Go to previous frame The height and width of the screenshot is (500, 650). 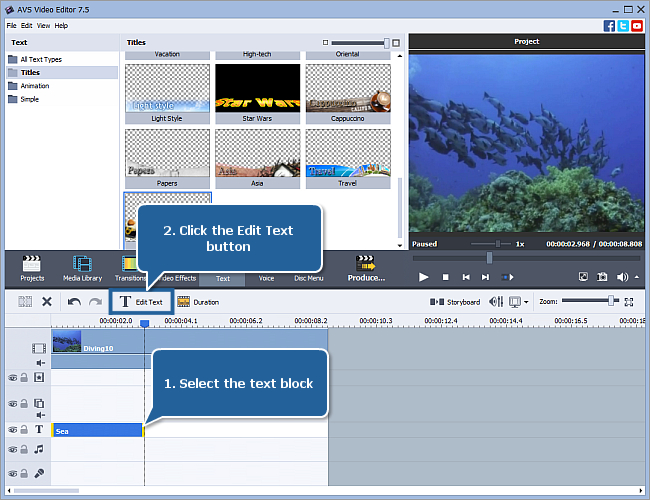[466, 277]
